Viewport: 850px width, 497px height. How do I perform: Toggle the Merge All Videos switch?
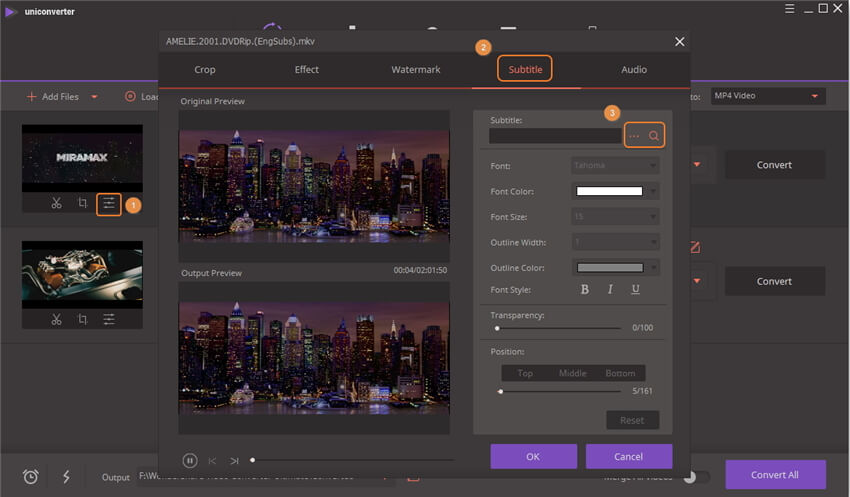tap(697, 477)
